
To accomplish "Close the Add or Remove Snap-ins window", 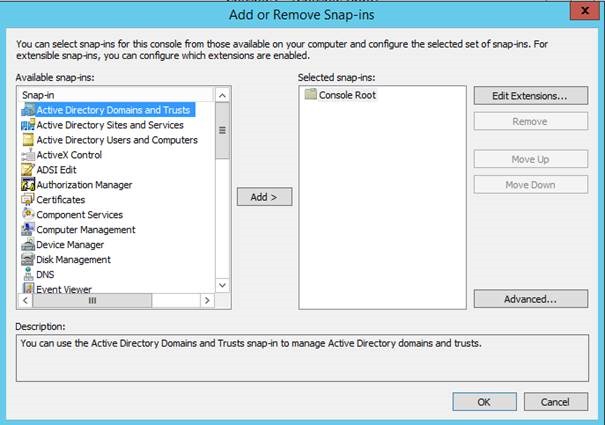I will 585,10.
